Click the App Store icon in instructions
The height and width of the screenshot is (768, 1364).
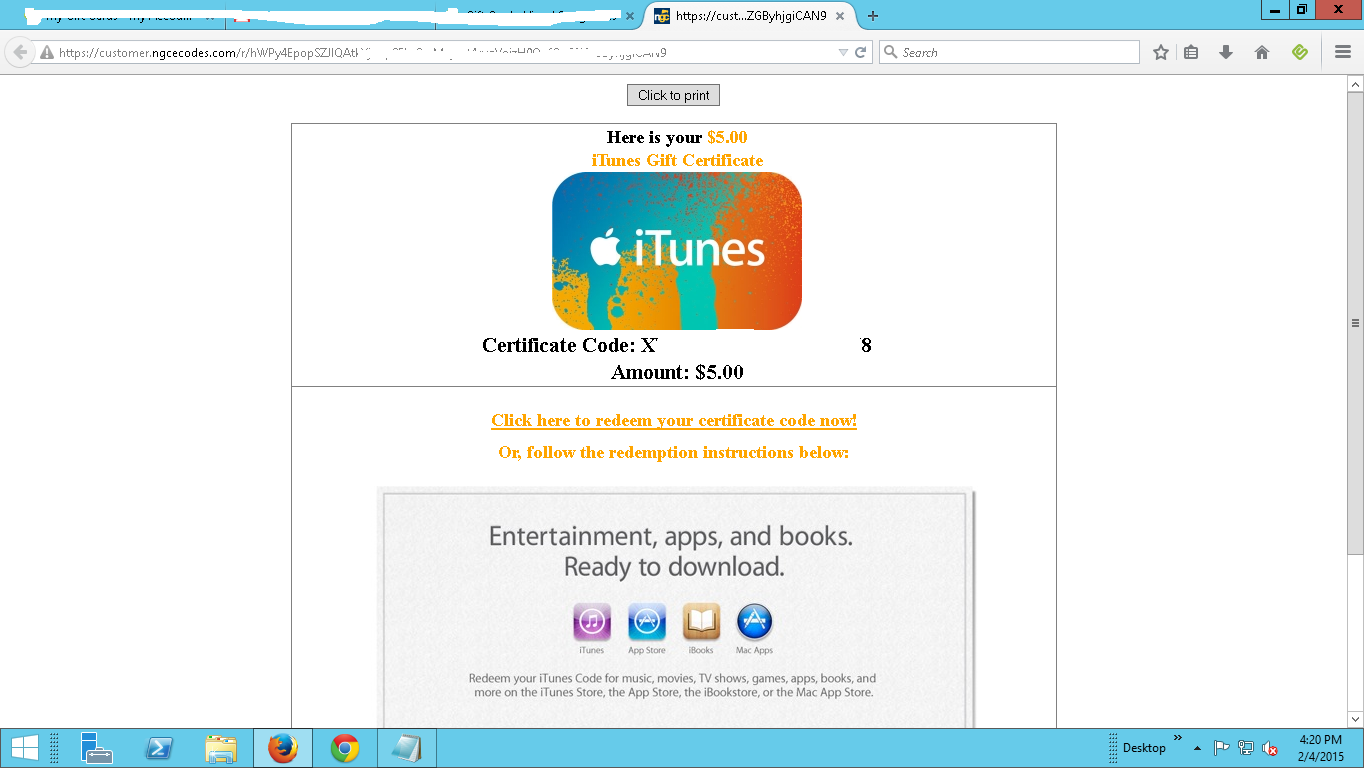[647, 622]
